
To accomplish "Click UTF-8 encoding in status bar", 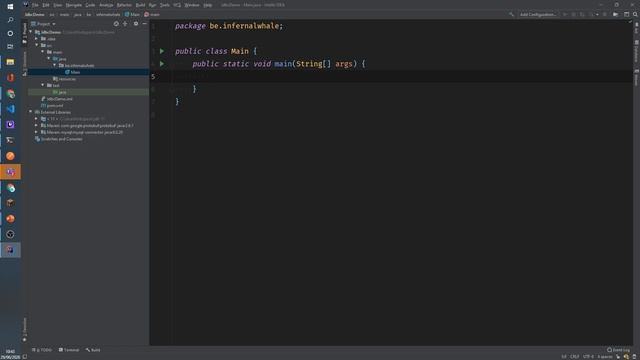I will tap(589, 356).
